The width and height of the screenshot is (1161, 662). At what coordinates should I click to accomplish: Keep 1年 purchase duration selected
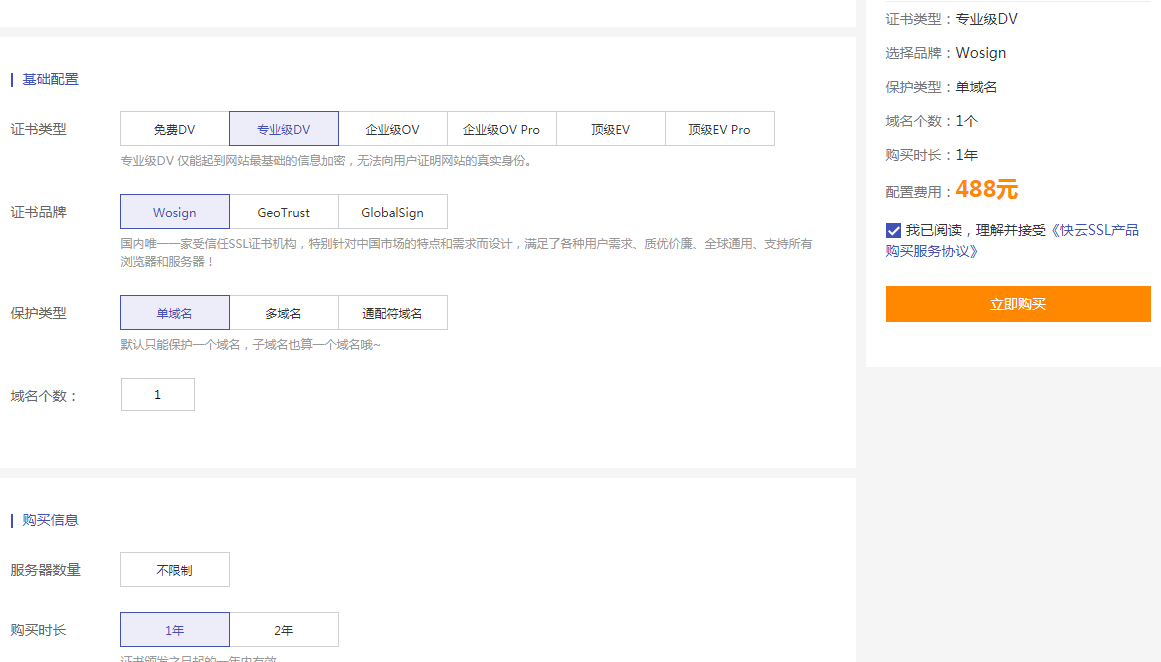174,629
